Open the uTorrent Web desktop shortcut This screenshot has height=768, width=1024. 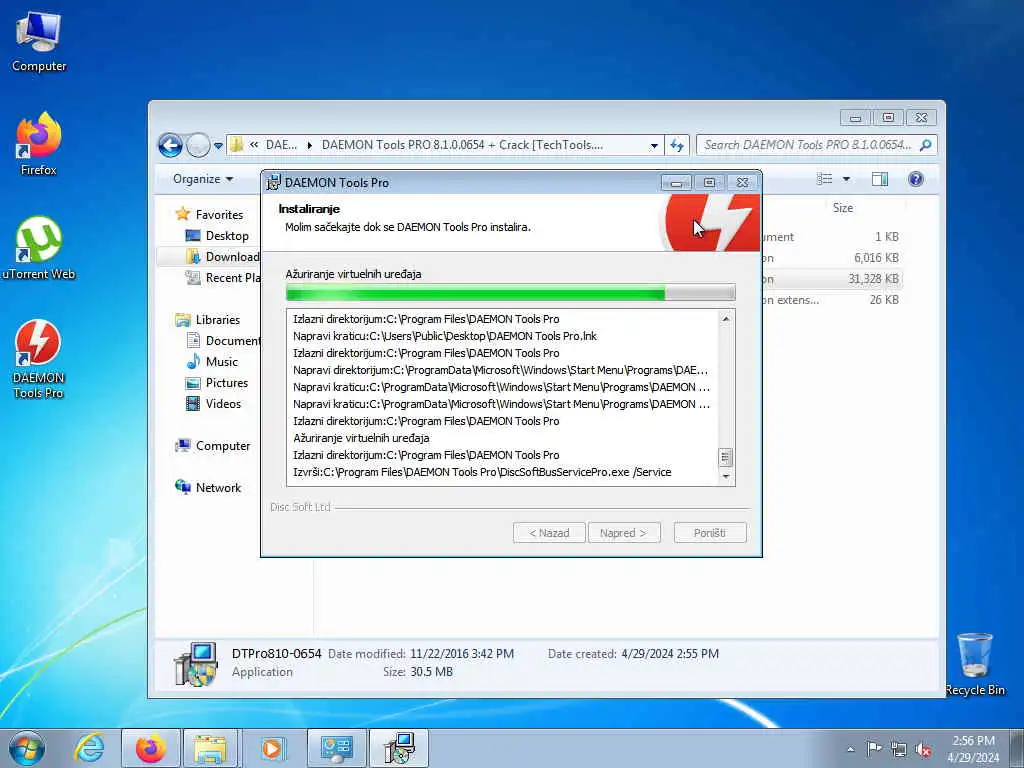[x=39, y=248]
